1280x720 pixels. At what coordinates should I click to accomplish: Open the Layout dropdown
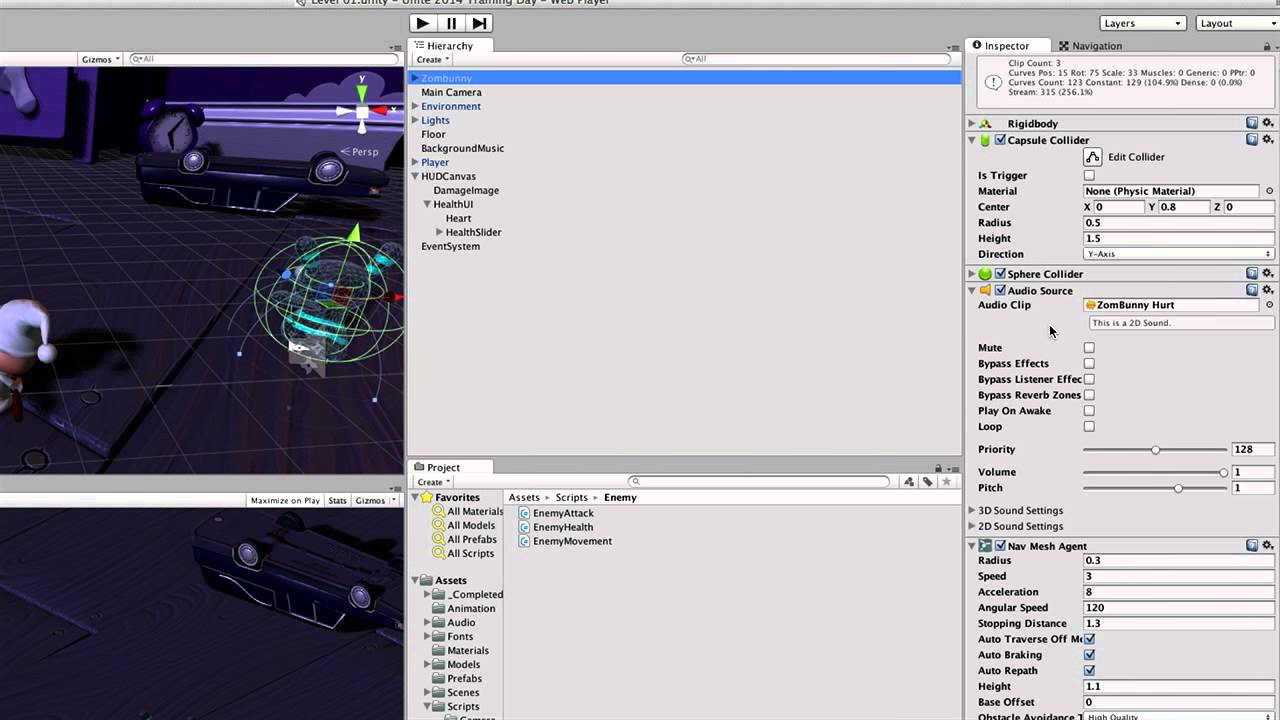pos(1238,23)
